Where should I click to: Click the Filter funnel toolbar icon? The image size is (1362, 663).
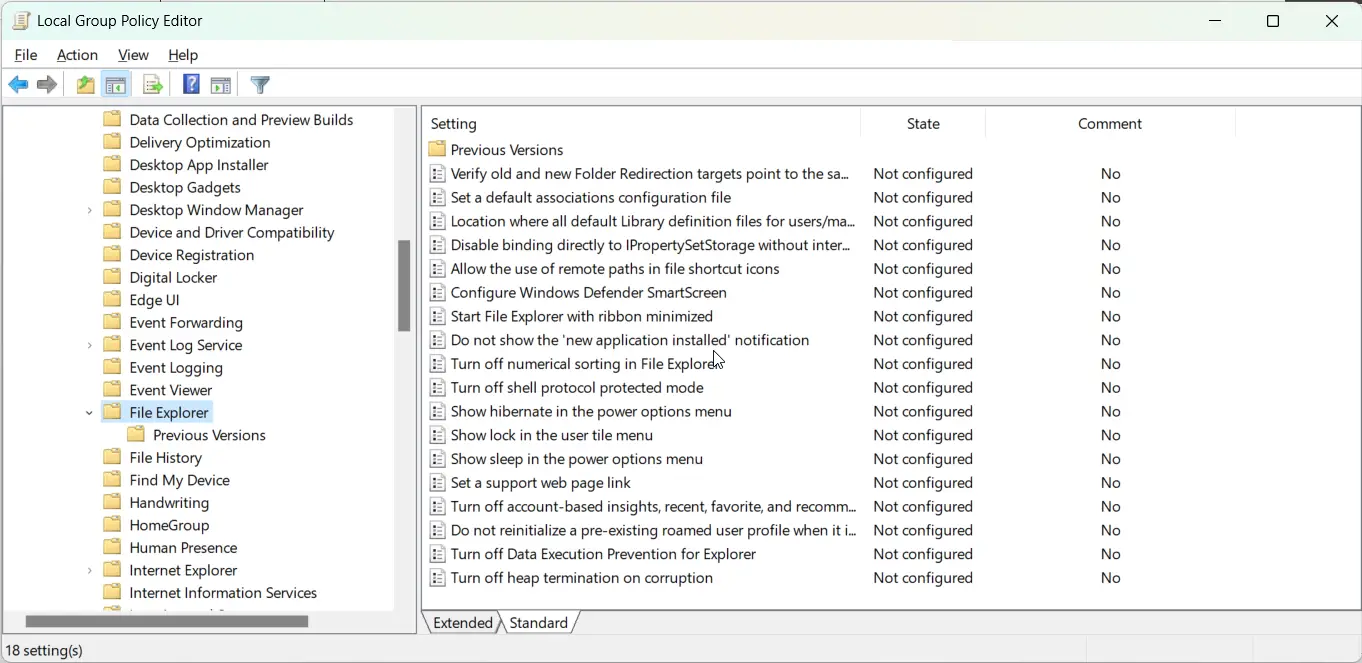pos(260,85)
